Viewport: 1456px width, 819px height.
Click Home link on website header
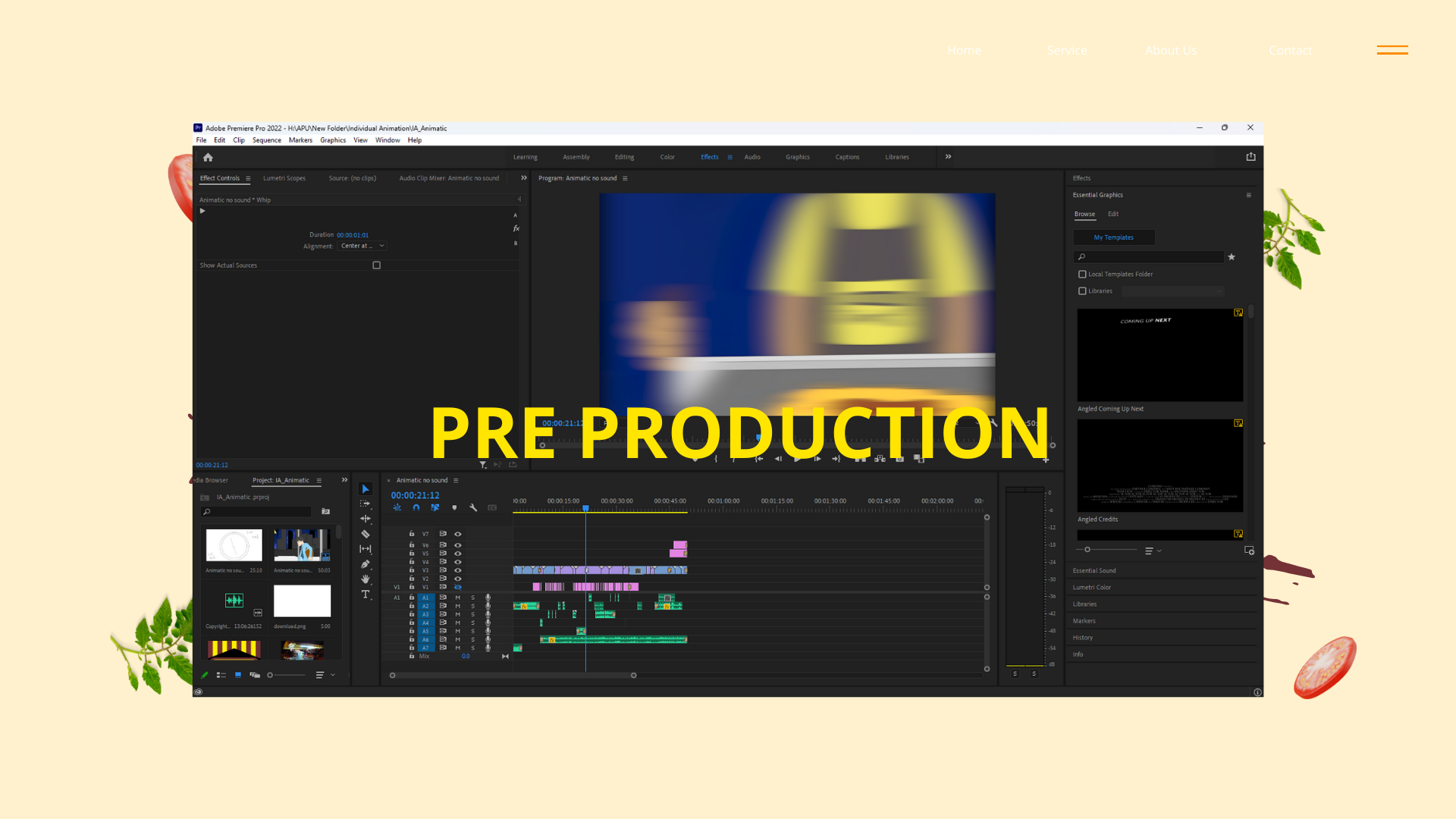[x=964, y=50]
